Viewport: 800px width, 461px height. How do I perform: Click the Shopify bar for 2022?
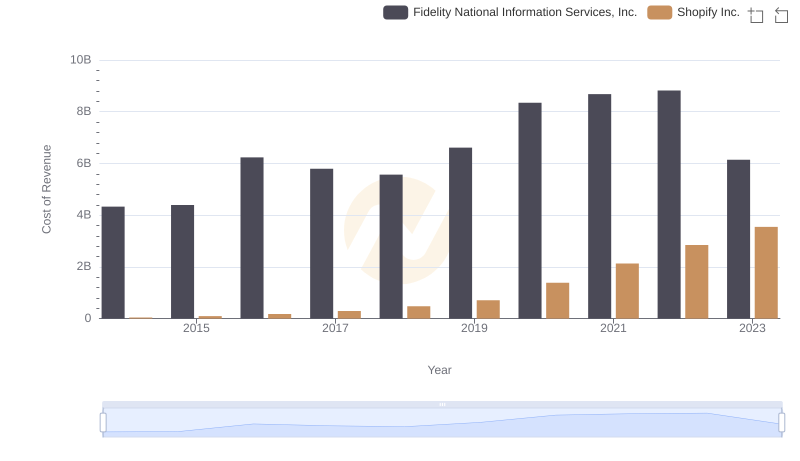697,282
